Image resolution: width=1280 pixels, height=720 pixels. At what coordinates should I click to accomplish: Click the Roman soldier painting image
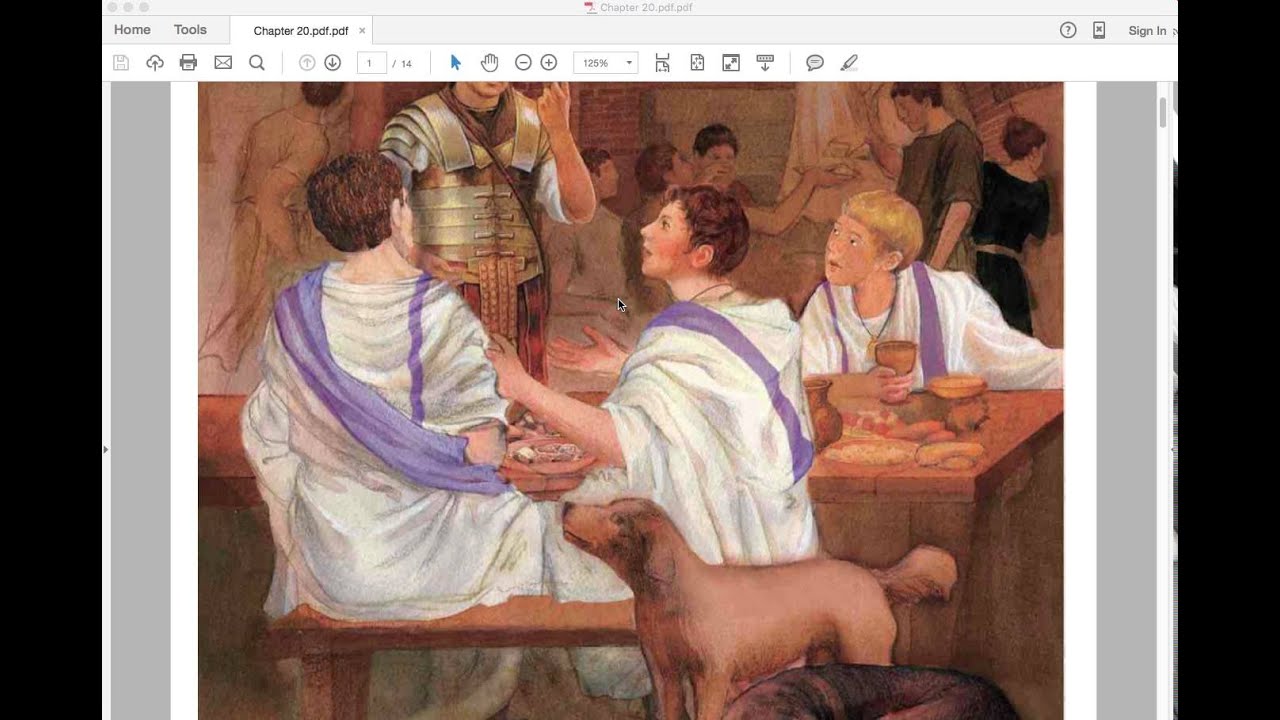631,401
